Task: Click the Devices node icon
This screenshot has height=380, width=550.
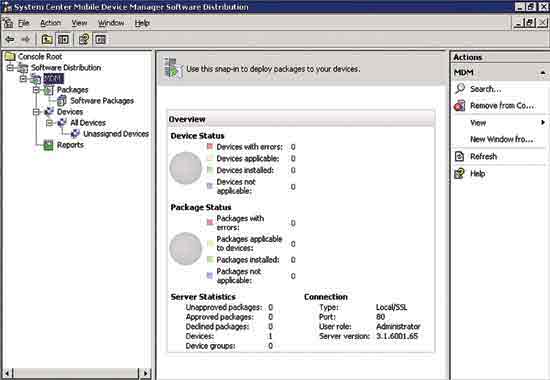Action: point(49,112)
